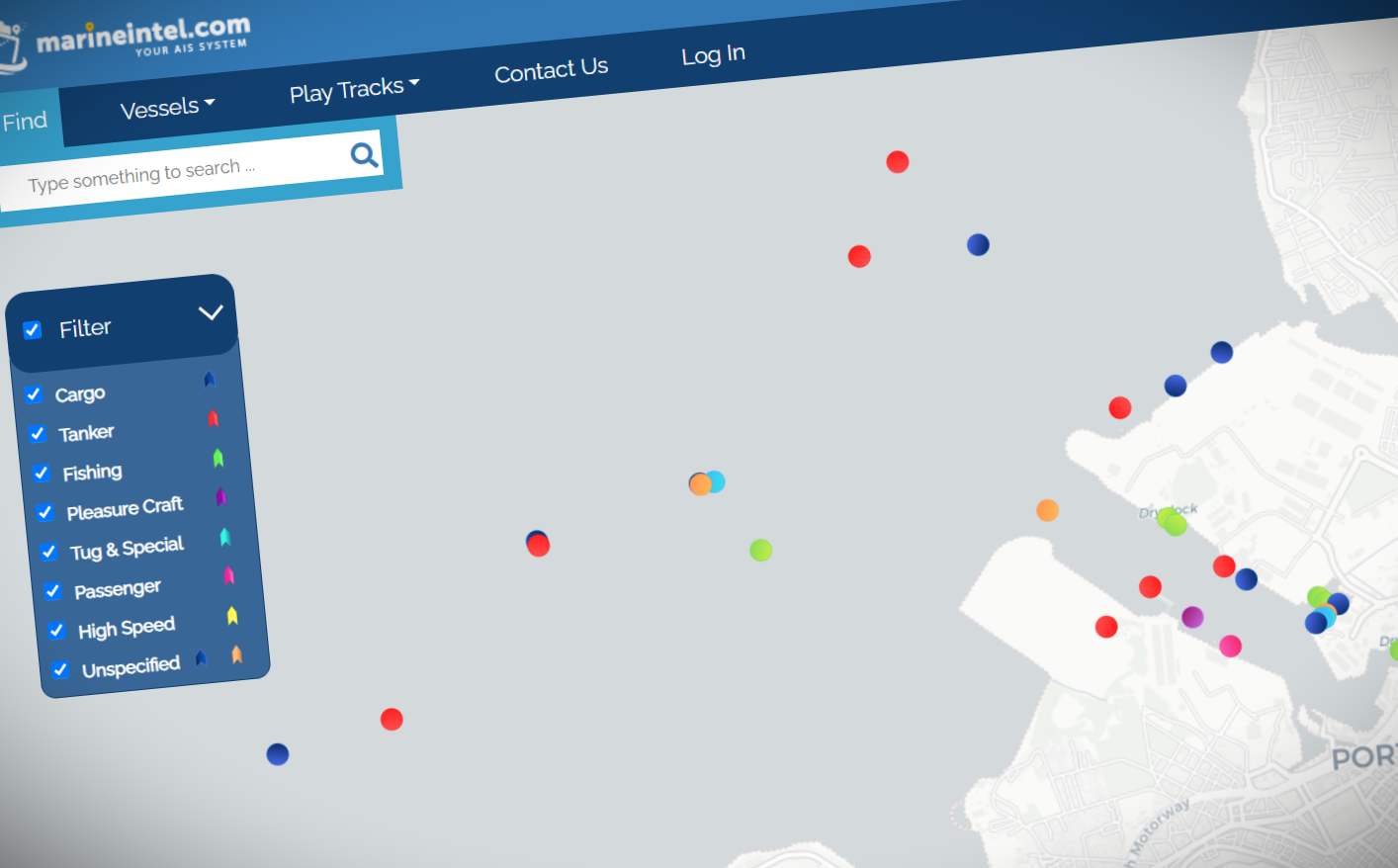Click the cyan Tug & Special legend icon

point(225,537)
